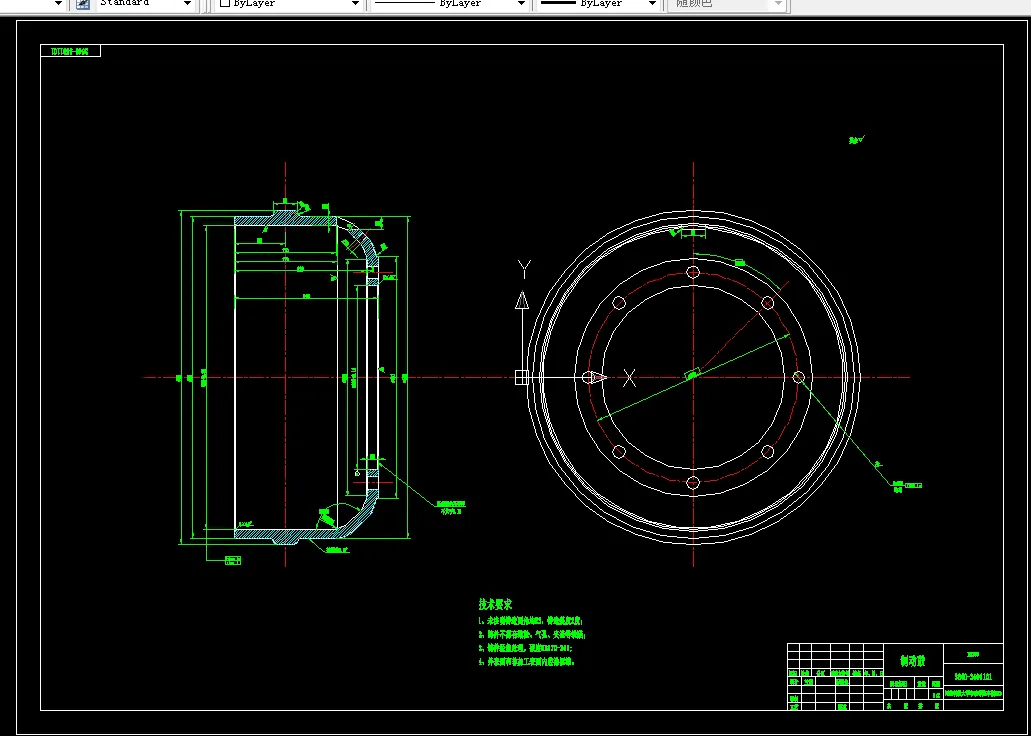The image size is (1031, 736).
Task: Click the leftmost partially visible dropdown arrow
Action: [58, 3]
